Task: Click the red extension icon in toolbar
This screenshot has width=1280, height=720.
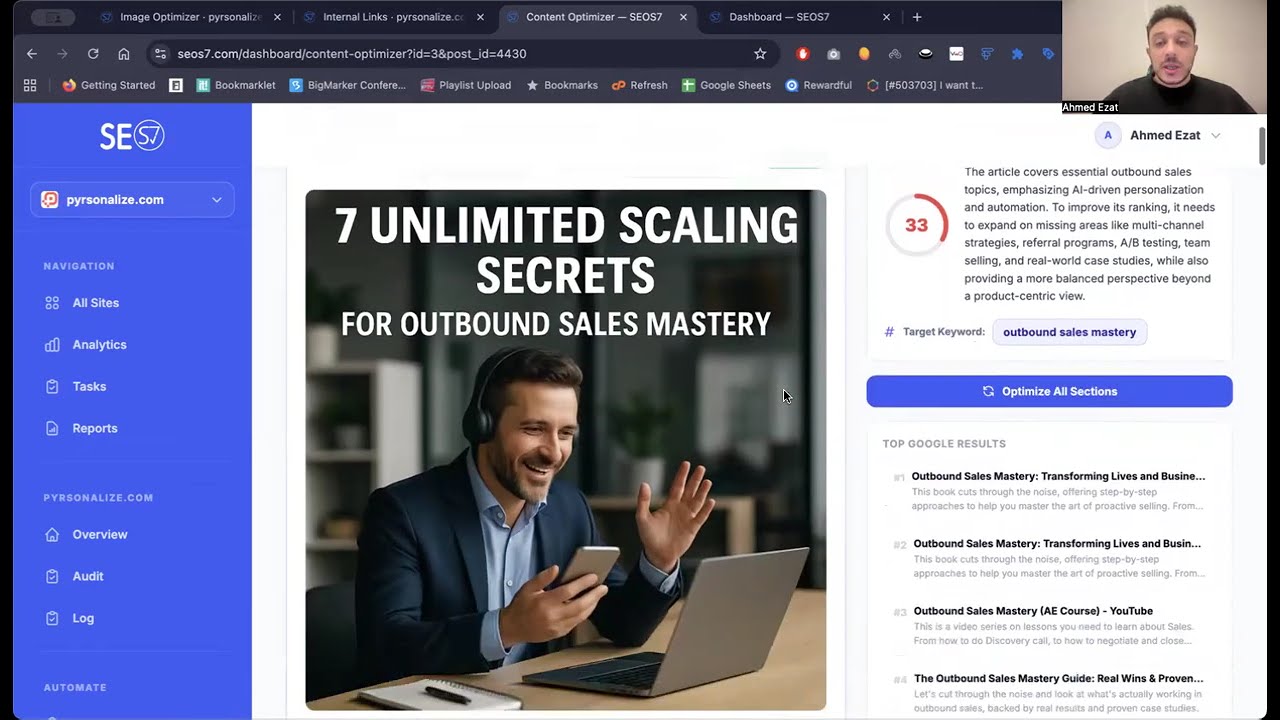Action: click(803, 54)
